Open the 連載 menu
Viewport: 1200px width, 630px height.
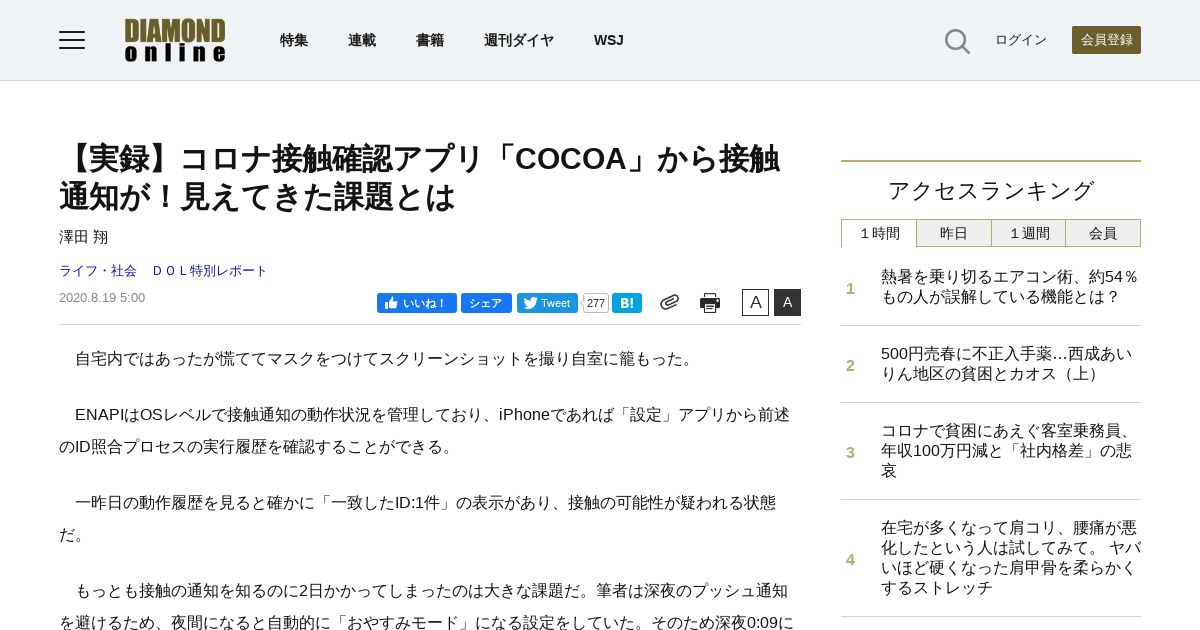(362, 40)
